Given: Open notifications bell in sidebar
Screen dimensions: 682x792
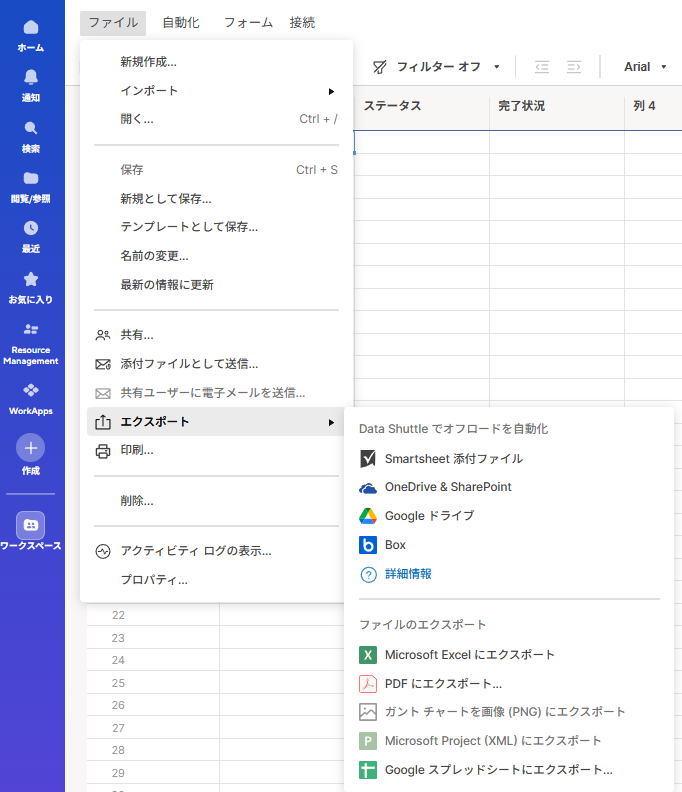Looking at the screenshot, I should 31,85.
